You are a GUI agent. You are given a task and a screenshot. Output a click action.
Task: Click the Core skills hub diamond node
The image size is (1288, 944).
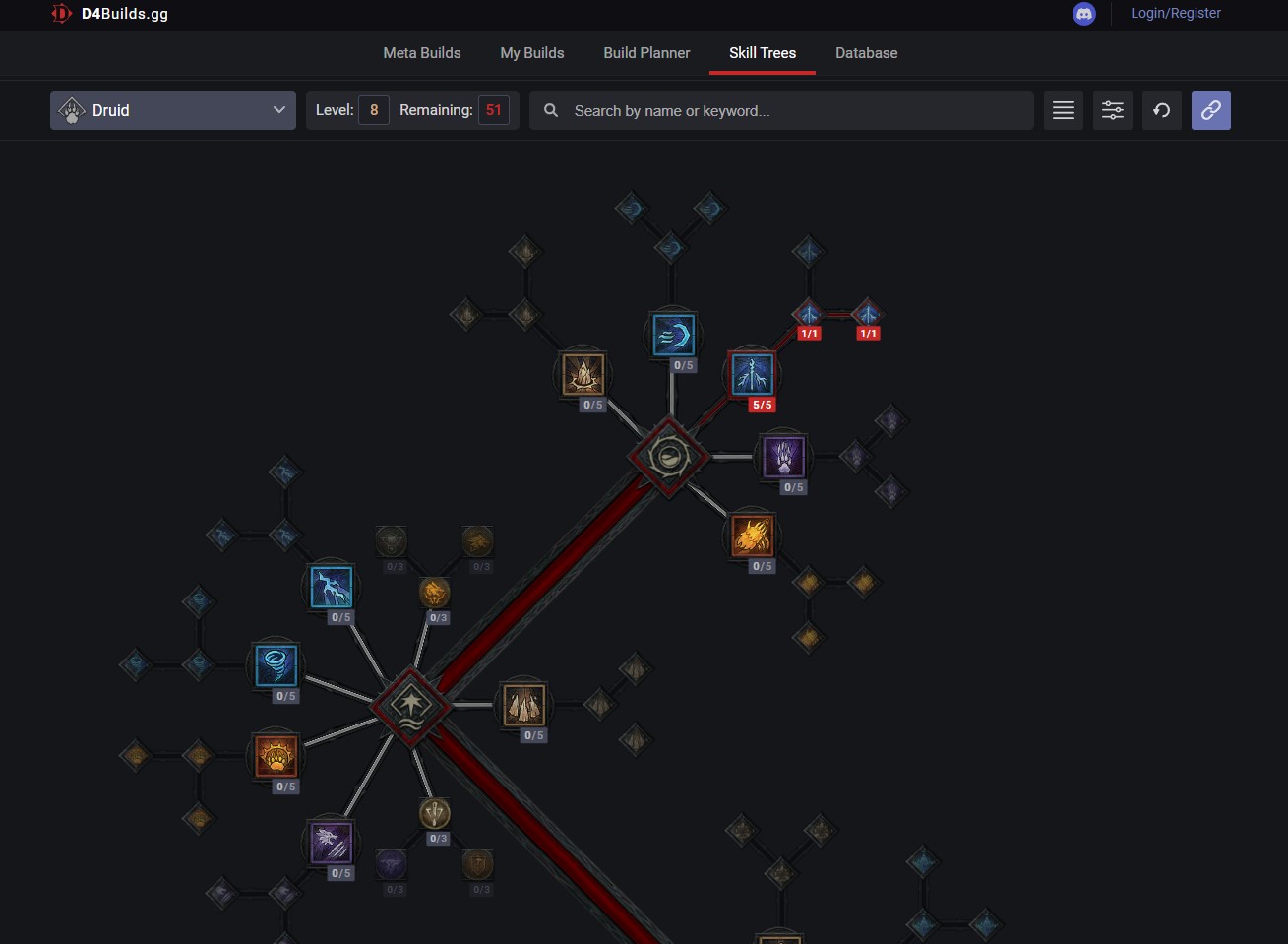coord(410,706)
